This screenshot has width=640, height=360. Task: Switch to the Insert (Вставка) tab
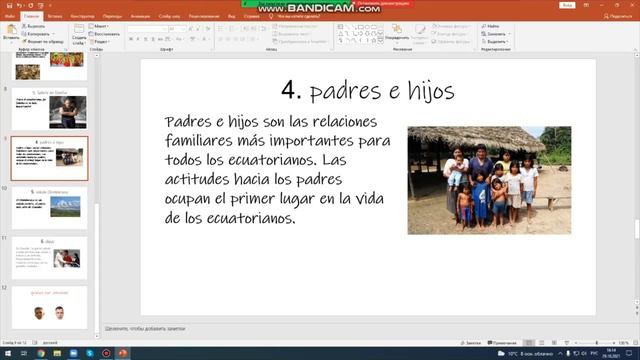tap(55, 16)
